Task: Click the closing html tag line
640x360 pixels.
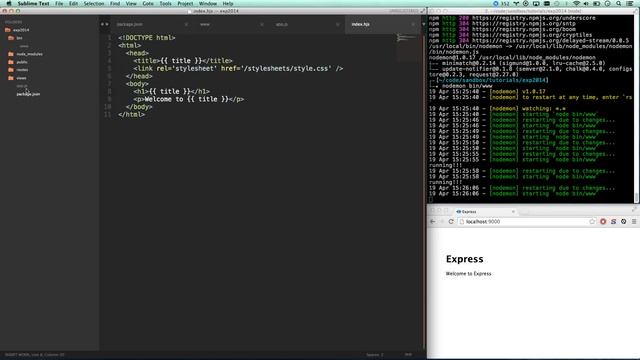Action: point(131,115)
